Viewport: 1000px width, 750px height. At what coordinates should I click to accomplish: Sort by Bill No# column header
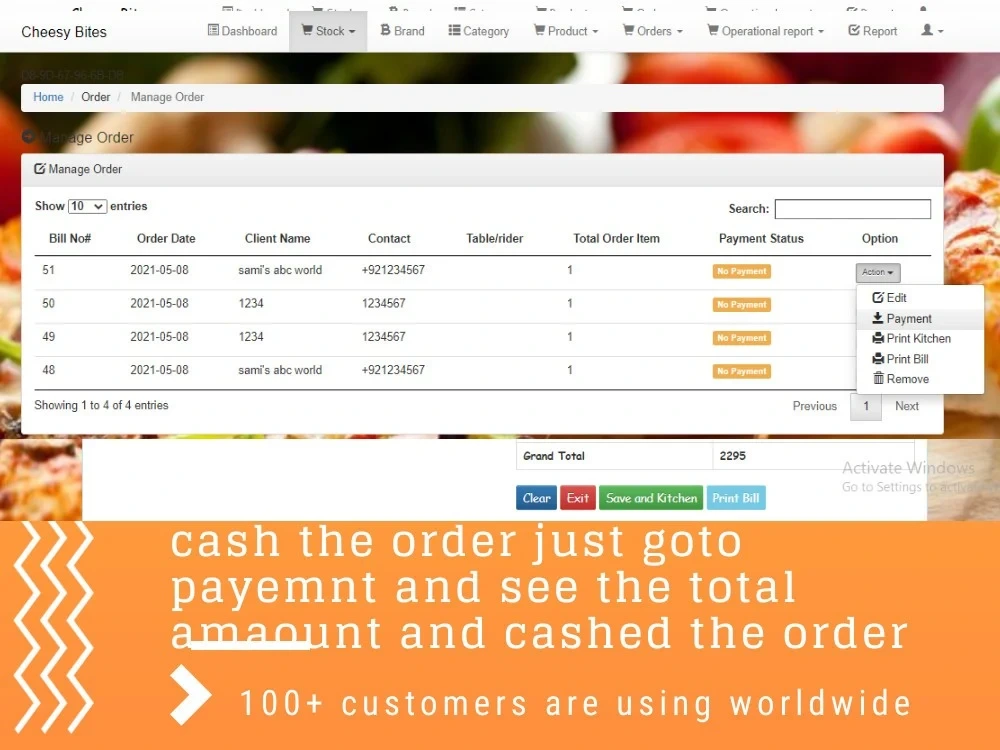70,239
